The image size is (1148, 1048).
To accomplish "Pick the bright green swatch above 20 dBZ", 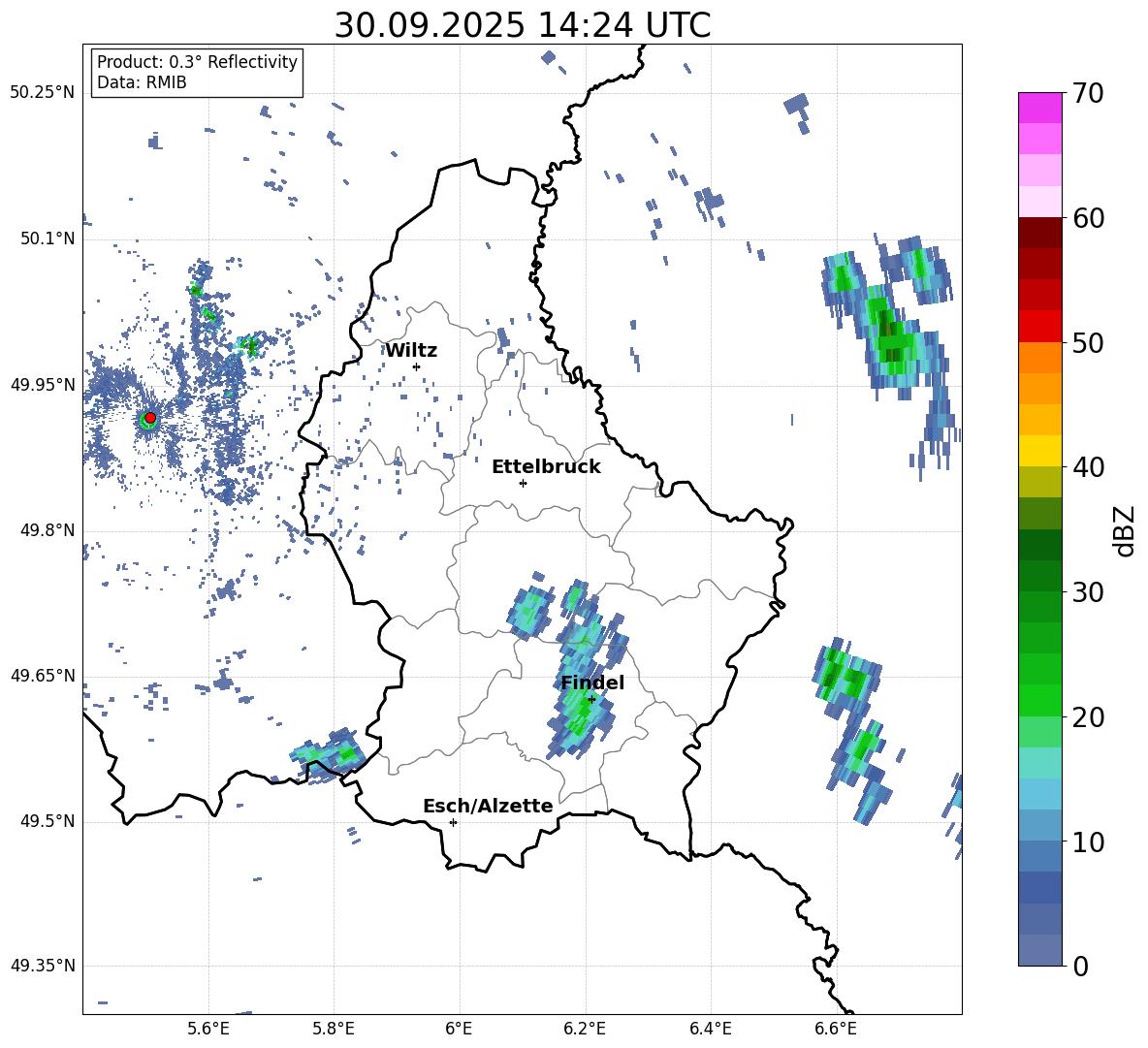I will pyautogui.click(x=1039, y=700).
